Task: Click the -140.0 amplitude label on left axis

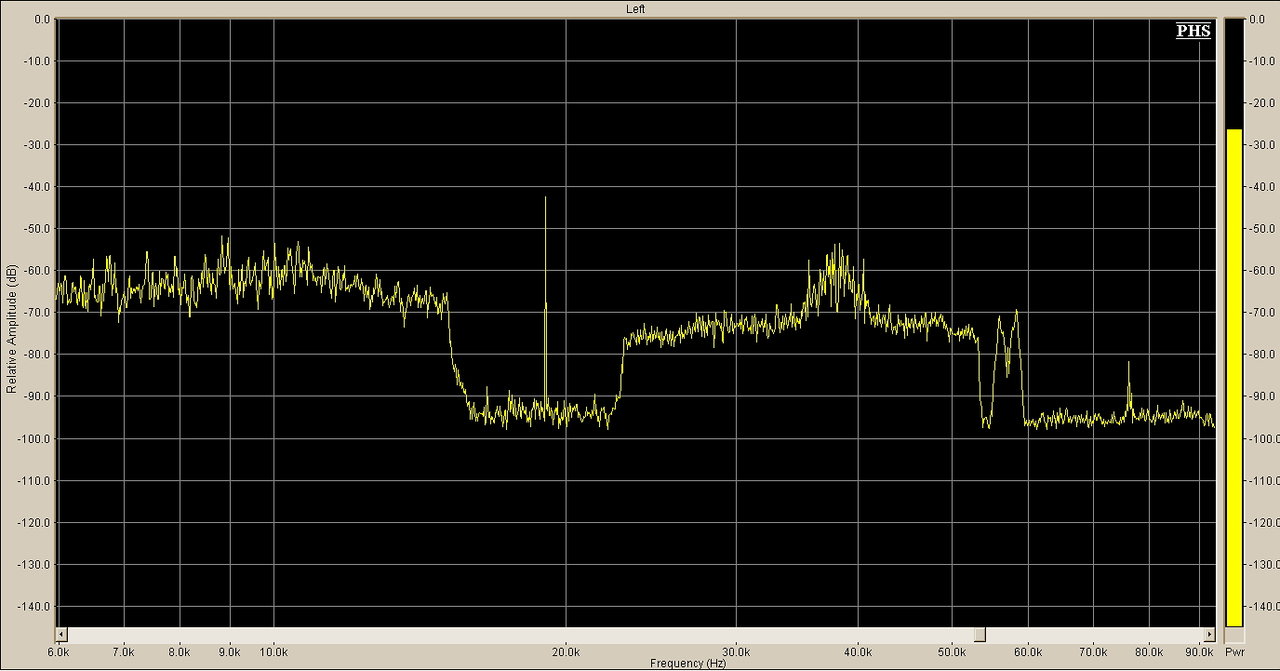Action: point(34,607)
